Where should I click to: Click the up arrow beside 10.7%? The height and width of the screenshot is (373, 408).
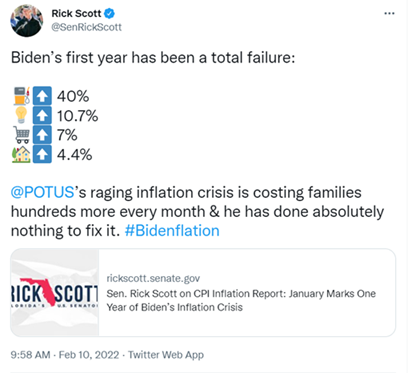pyautogui.click(x=42, y=115)
